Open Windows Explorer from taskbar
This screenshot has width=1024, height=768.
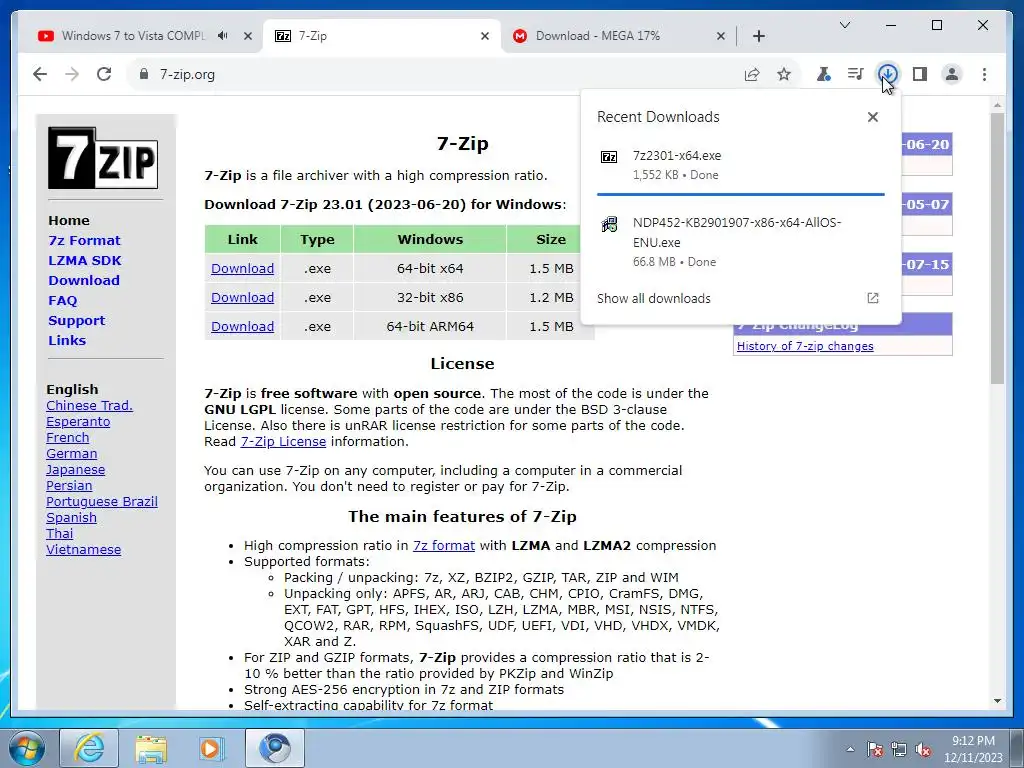tap(152, 748)
